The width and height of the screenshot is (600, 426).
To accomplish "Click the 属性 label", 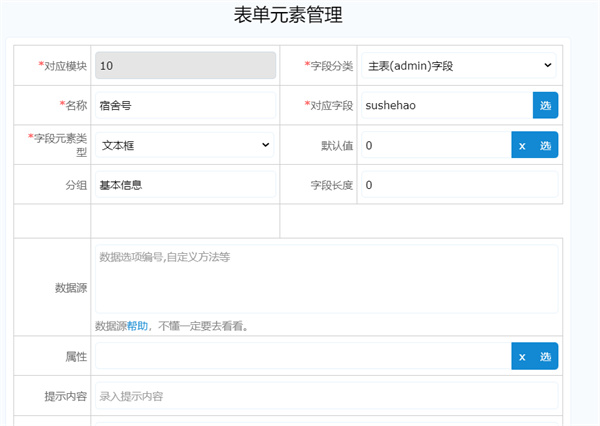I will pos(76,357).
